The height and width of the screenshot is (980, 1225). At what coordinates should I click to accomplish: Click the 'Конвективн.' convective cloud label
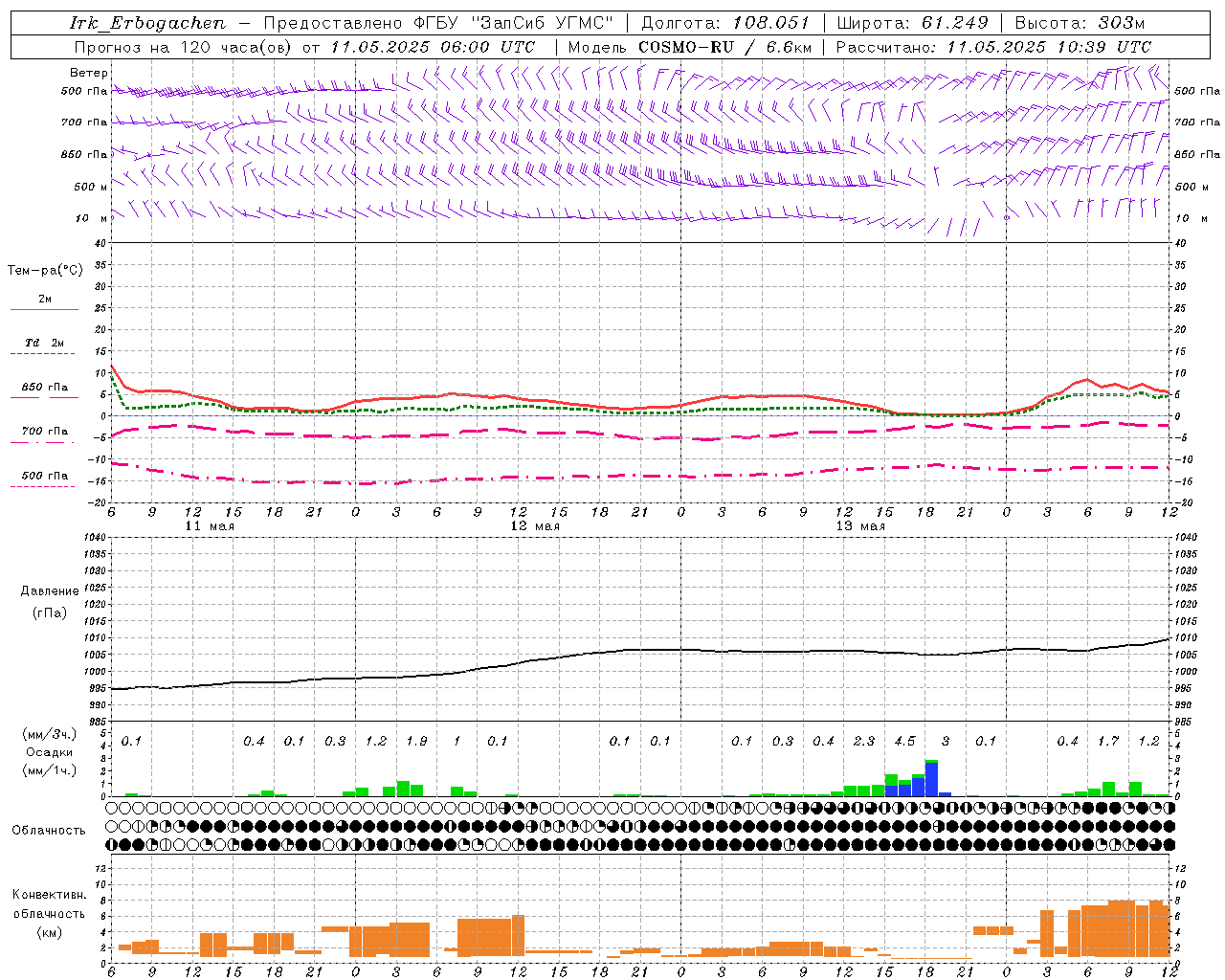50,895
